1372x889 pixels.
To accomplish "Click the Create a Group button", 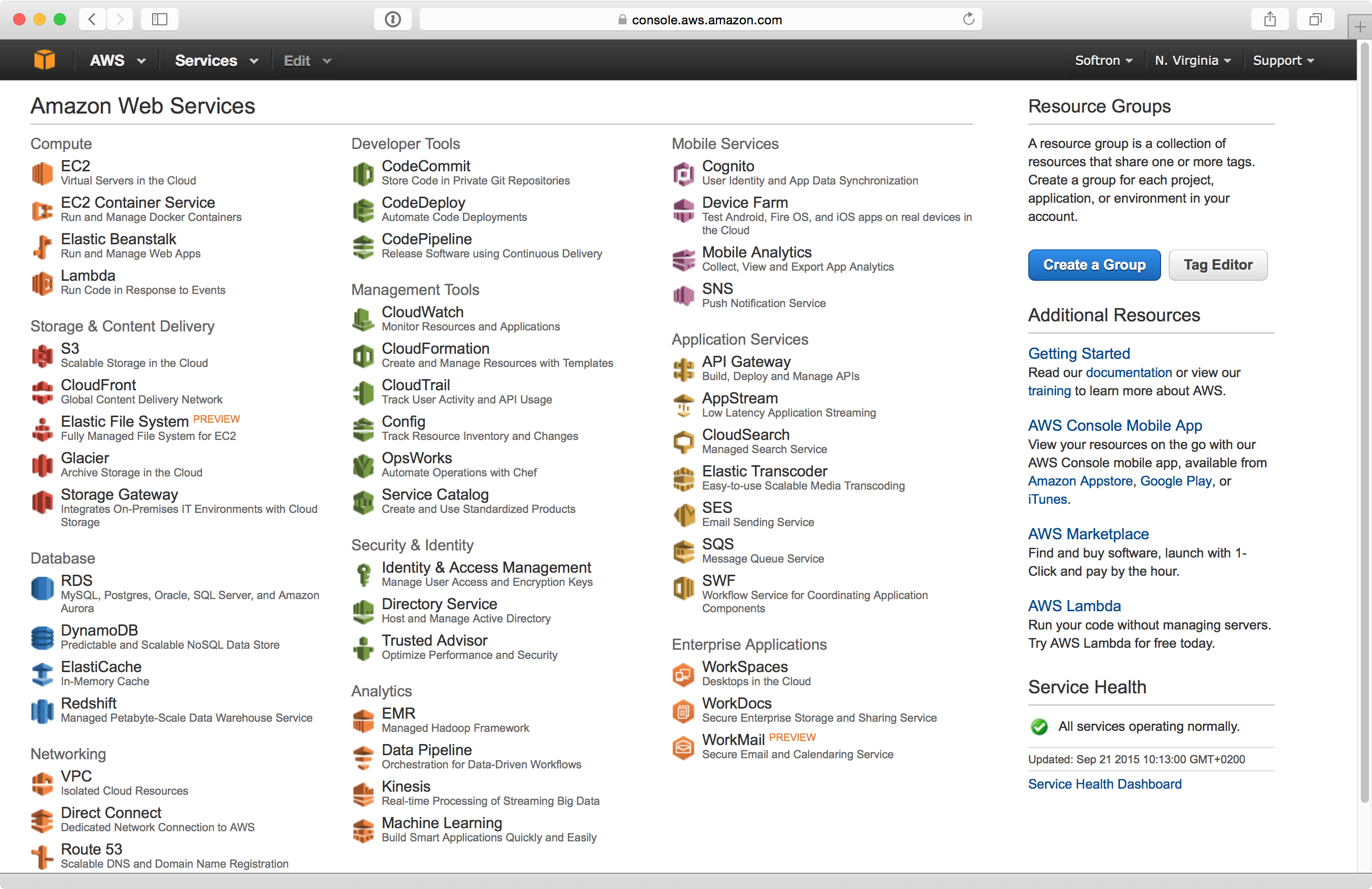I will (x=1094, y=265).
